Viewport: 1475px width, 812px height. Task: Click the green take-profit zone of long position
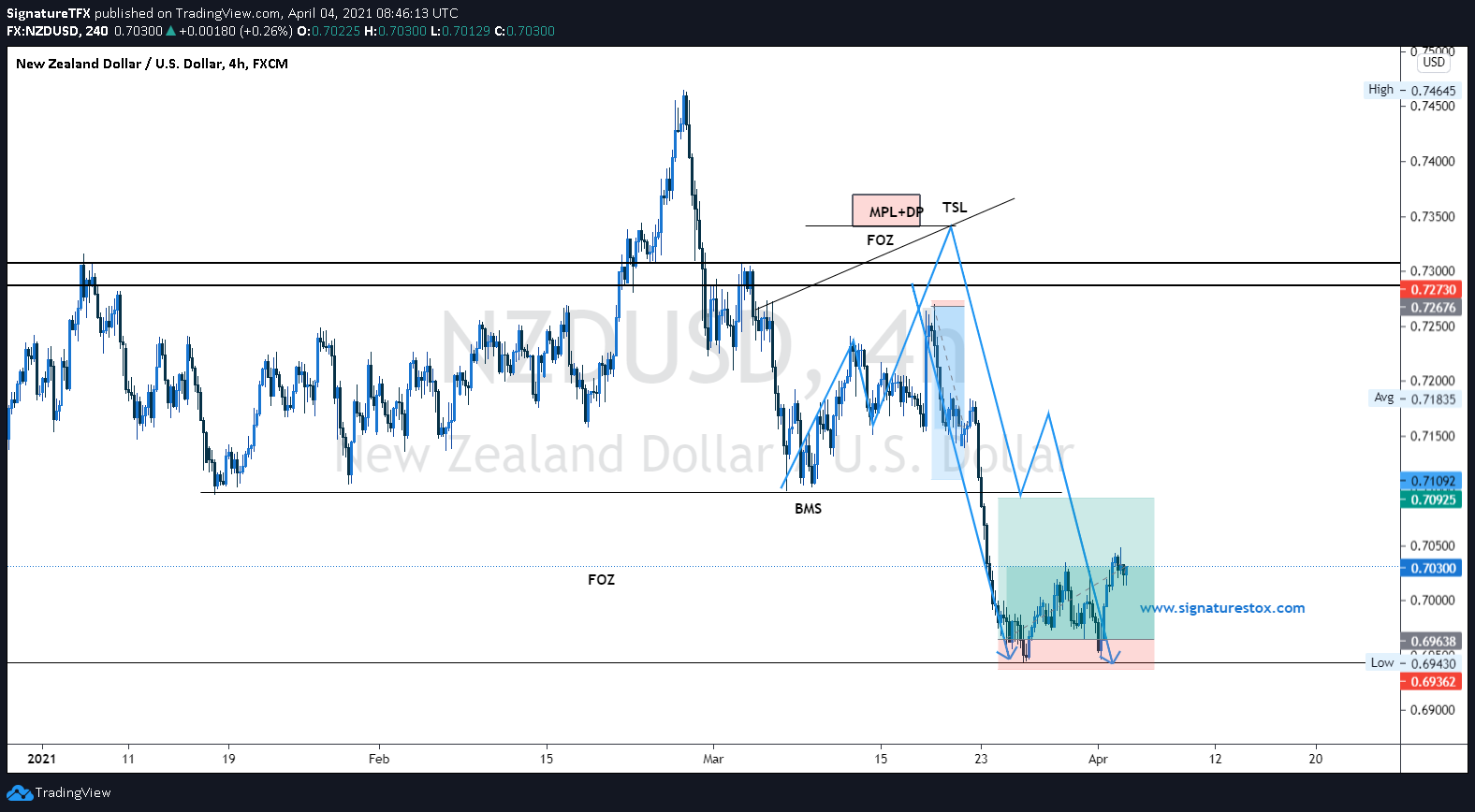click(x=1075, y=568)
